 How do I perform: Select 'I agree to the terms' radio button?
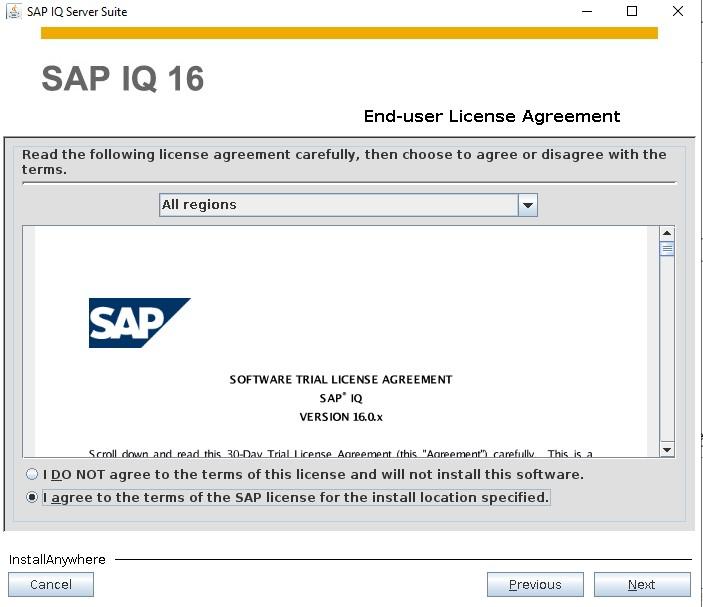click(32, 497)
